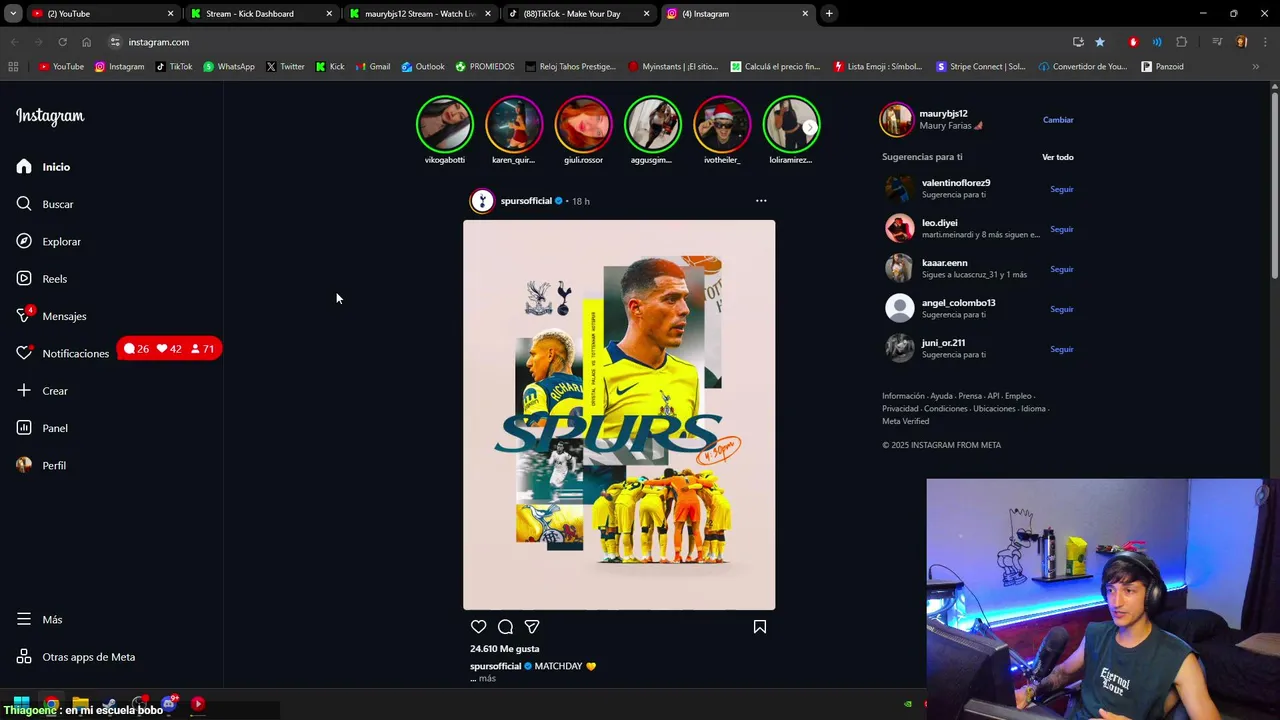The height and width of the screenshot is (720, 1280).
Task: Click '24.610 Me gusta' likes count
Action: coord(505,649)
